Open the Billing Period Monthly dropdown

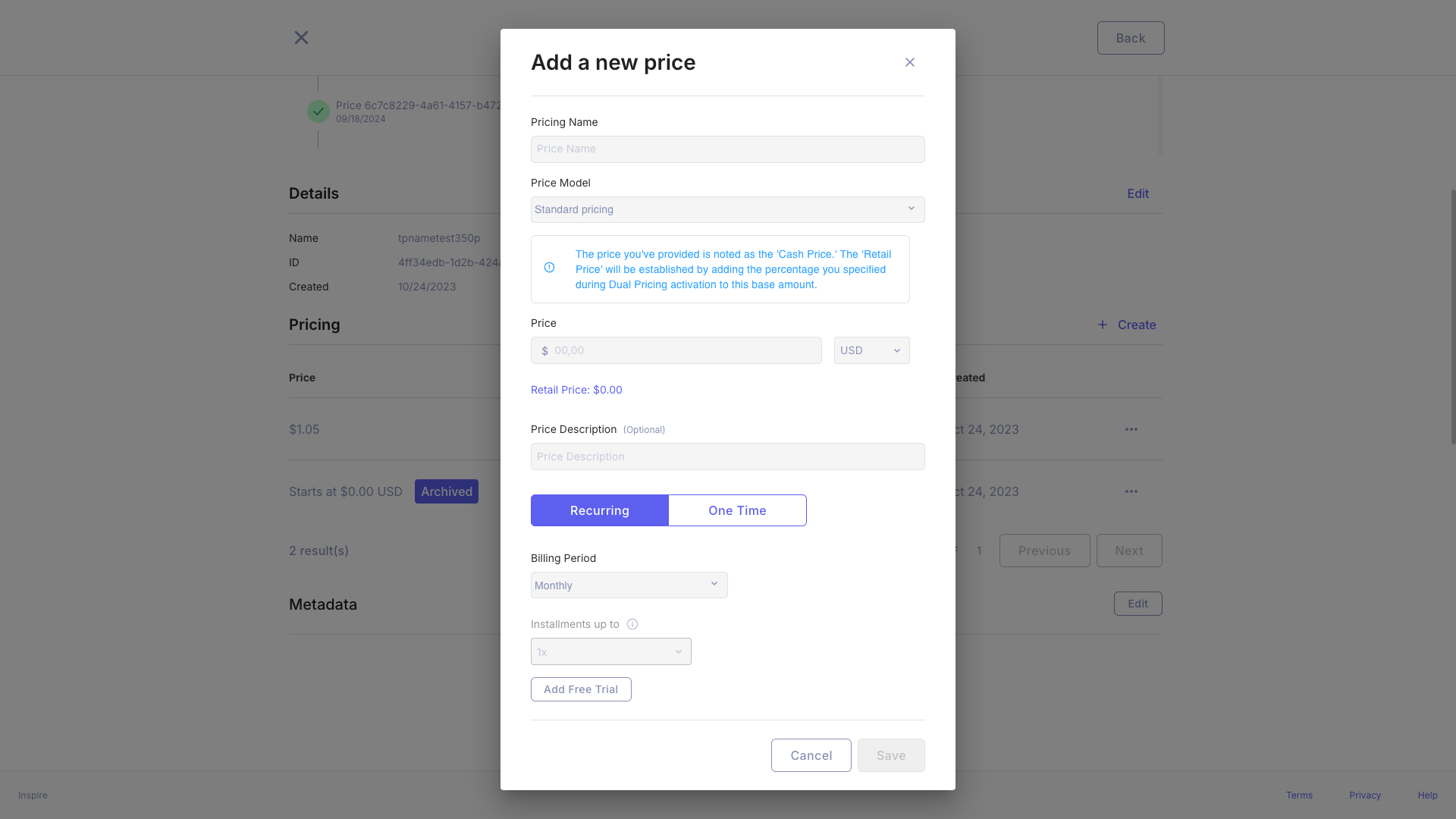(629, 585)
